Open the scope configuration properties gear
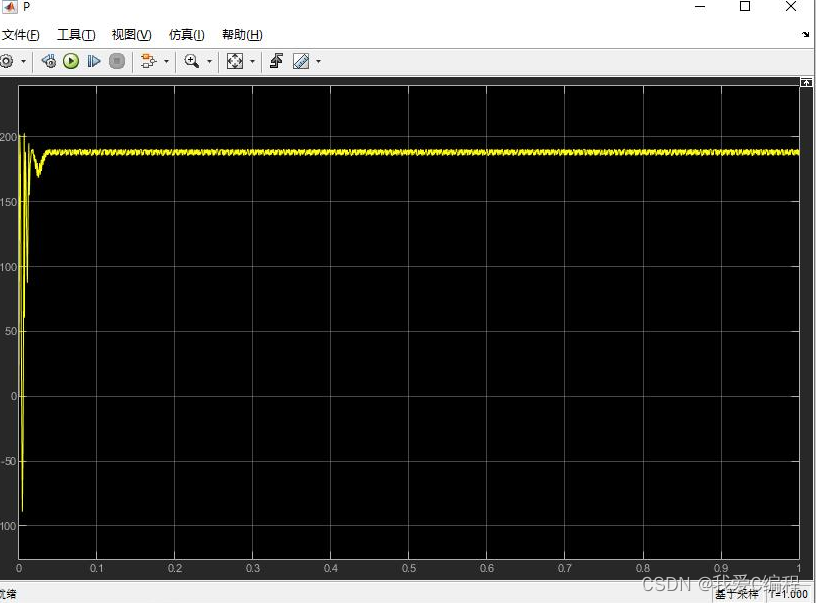Image resolution: width=816 pixels, height=603 pixels. coord(6,61)
